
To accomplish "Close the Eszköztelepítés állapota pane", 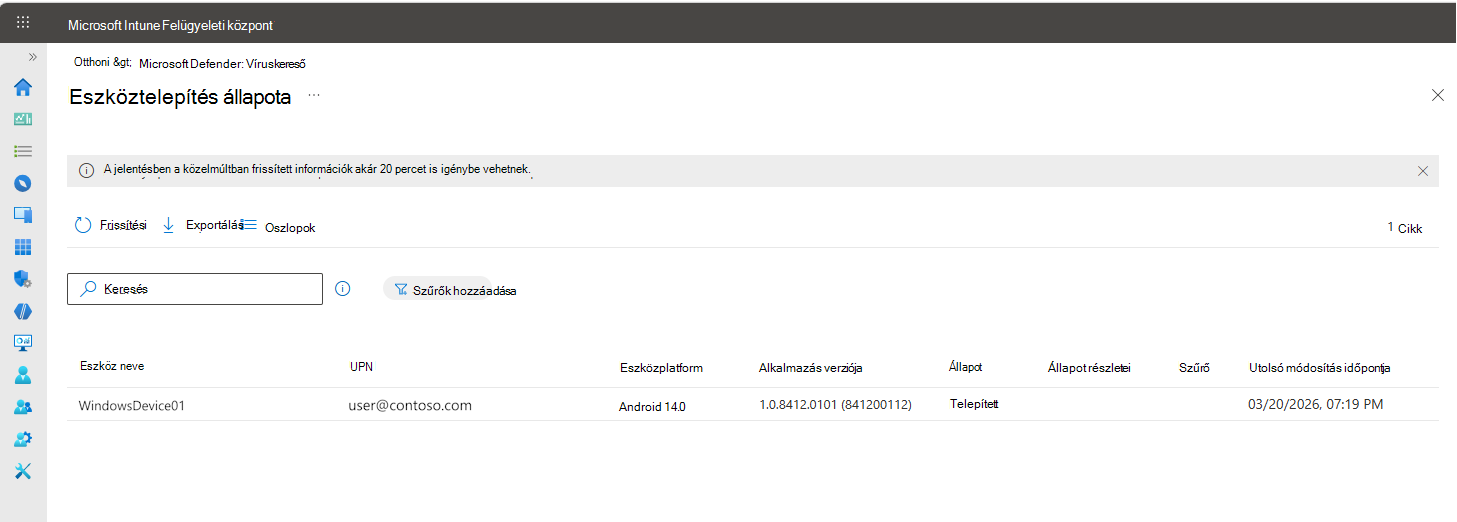I will pos(1438,95).
